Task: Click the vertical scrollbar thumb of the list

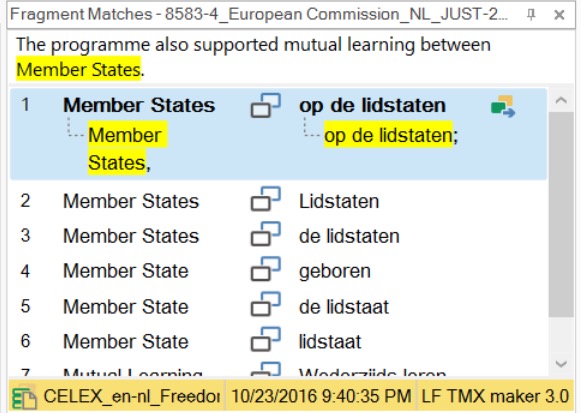Action: tap(561, 214)
